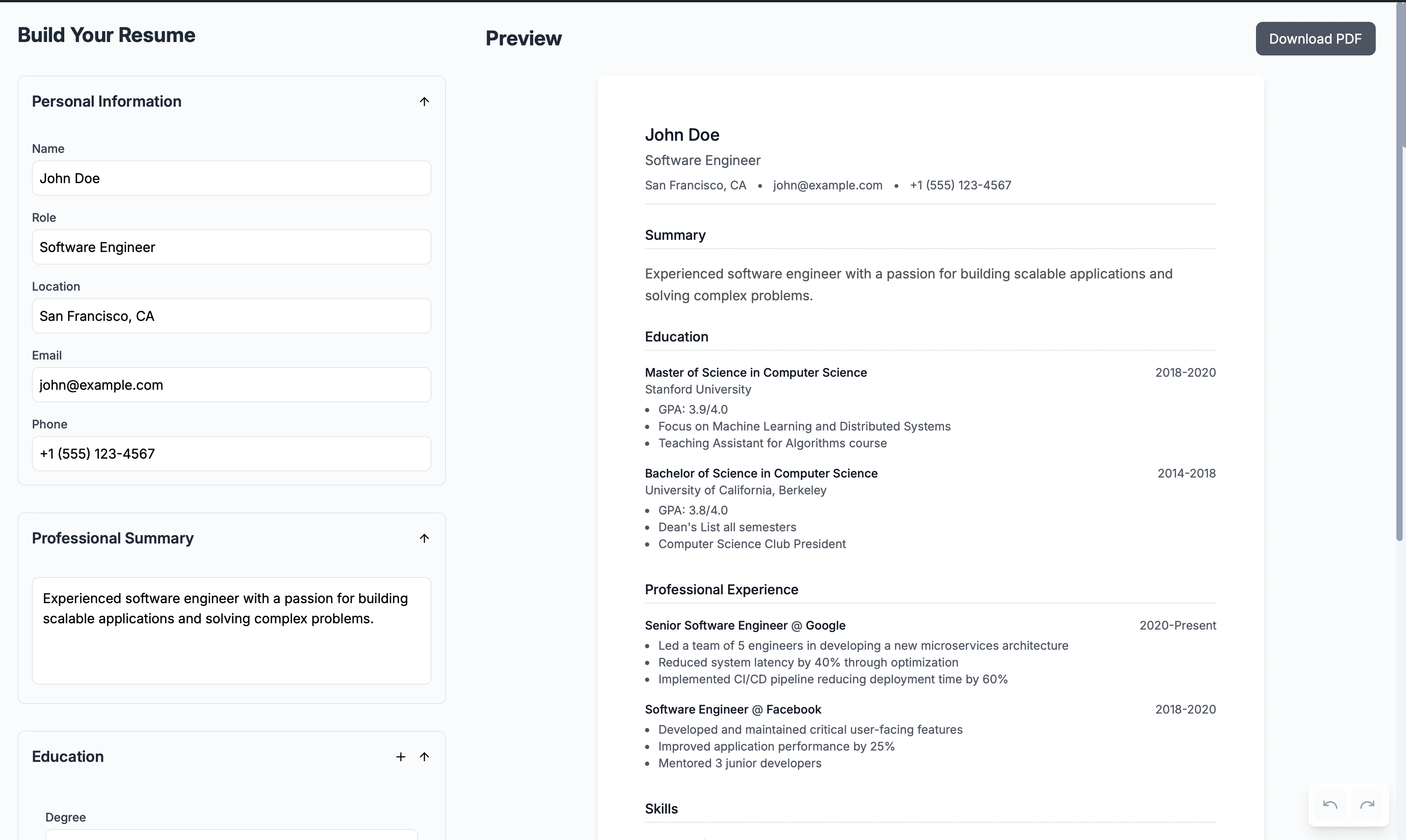Click the Skills heading in the preview
Viewport: 1406px width, 840px height.
(661, 809)
